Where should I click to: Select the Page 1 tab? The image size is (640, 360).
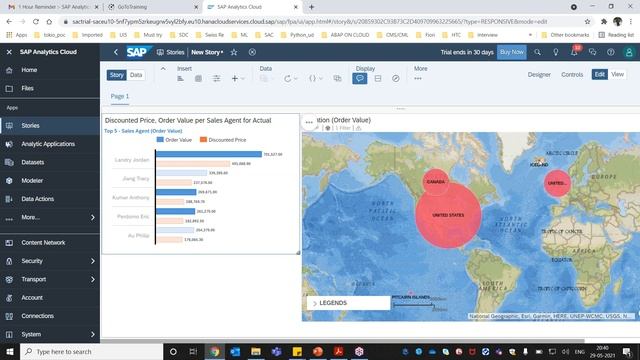click(120, 96)
